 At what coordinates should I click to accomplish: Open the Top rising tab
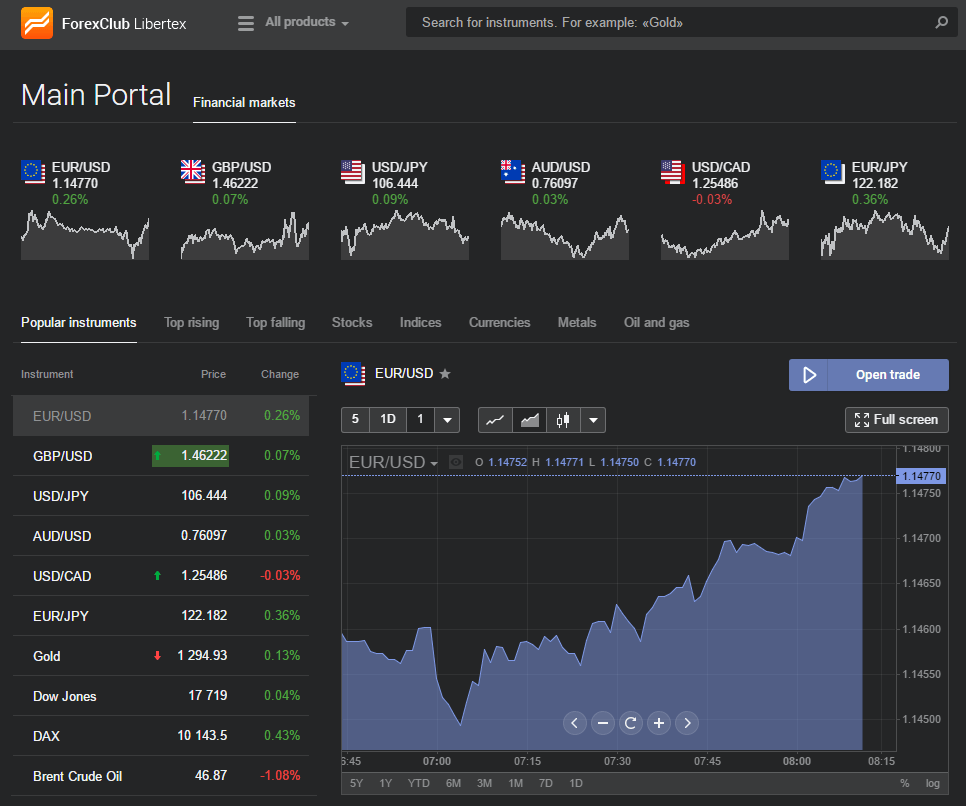[192, 323]
